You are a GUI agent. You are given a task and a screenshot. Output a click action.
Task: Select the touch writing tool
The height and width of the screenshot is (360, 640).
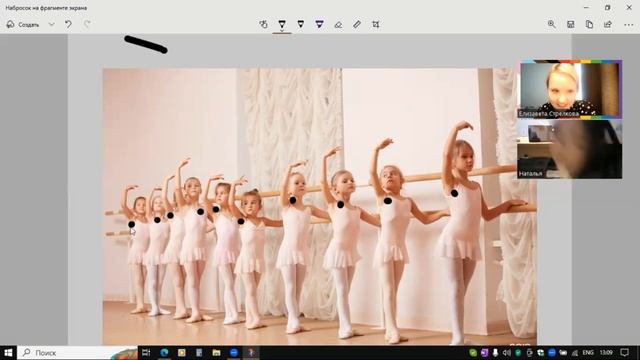point(263,24)
